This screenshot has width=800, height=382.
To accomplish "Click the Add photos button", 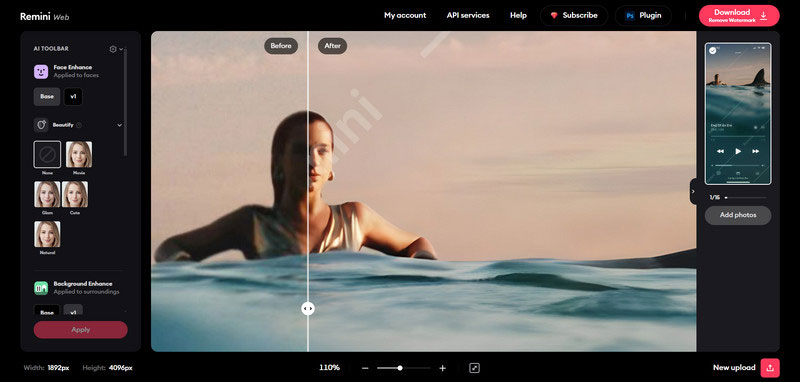I will tap(738, 215).
